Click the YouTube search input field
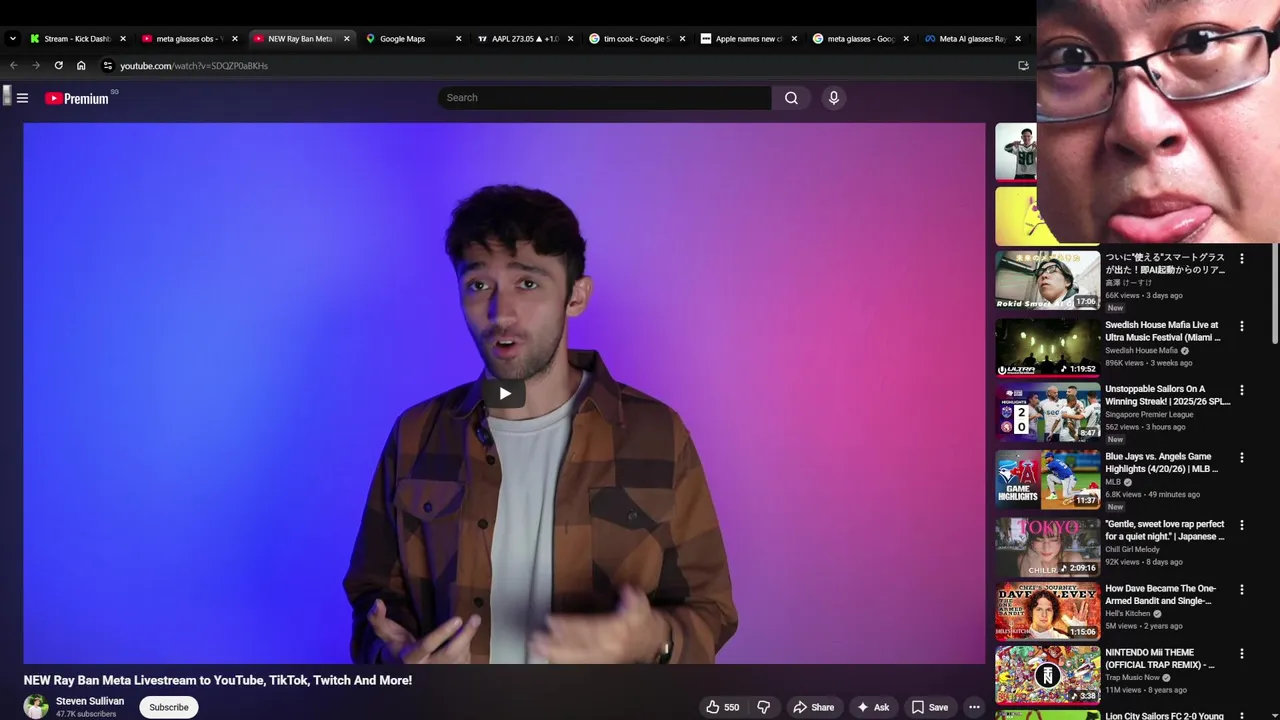The height and width of the screenshot is (720, 1280). pyautogui.click(x=604, y=98)
